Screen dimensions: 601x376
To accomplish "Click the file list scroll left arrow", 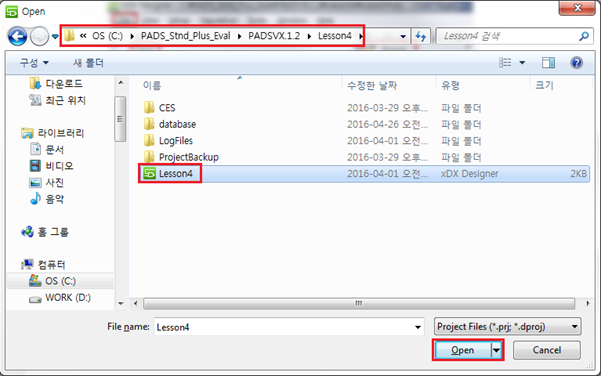I will pyautogui.click(x=135, y=304).
